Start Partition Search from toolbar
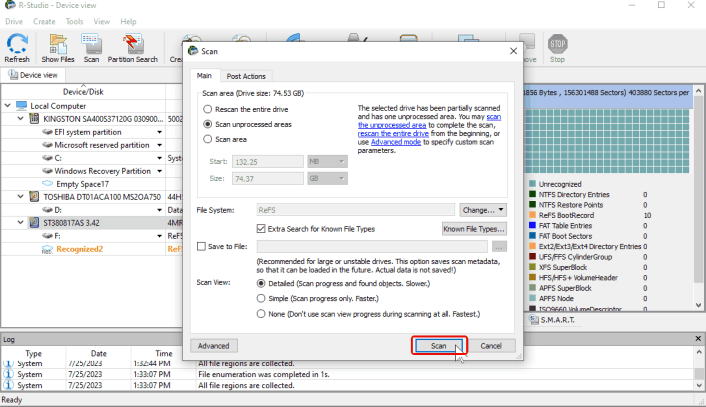This screenshot has width=706, height=407. (132, 44)
